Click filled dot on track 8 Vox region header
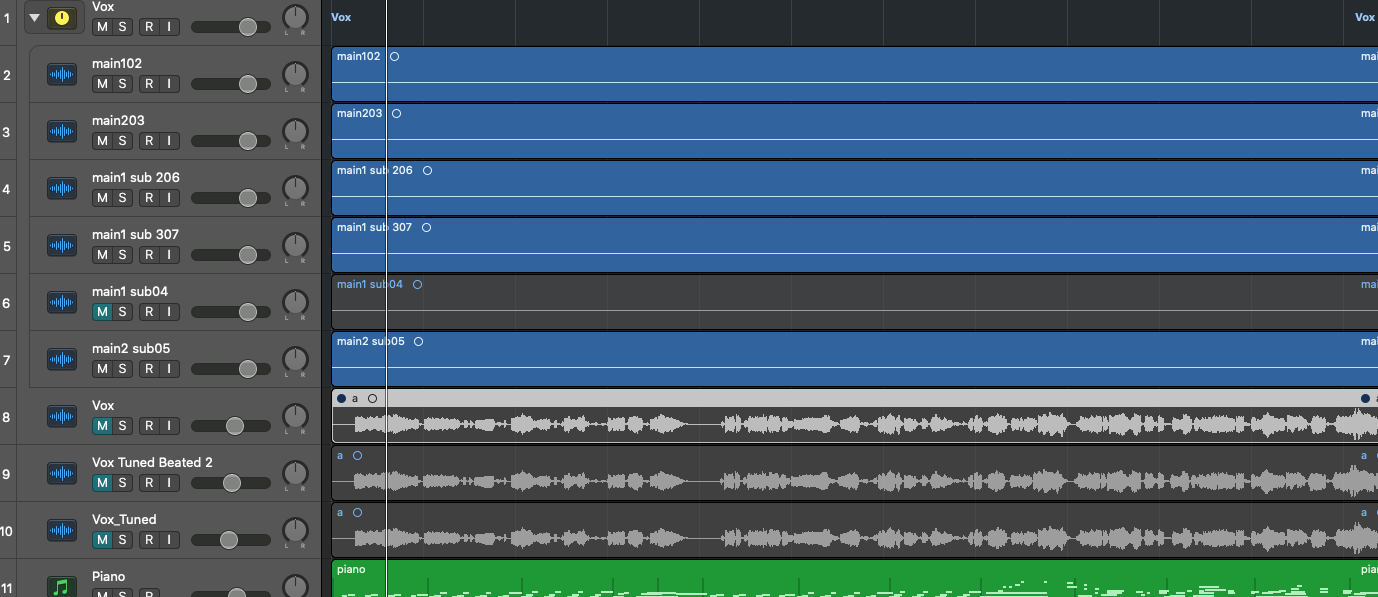Viewport: 1378px width, 597px height. (x=341, y=398)
